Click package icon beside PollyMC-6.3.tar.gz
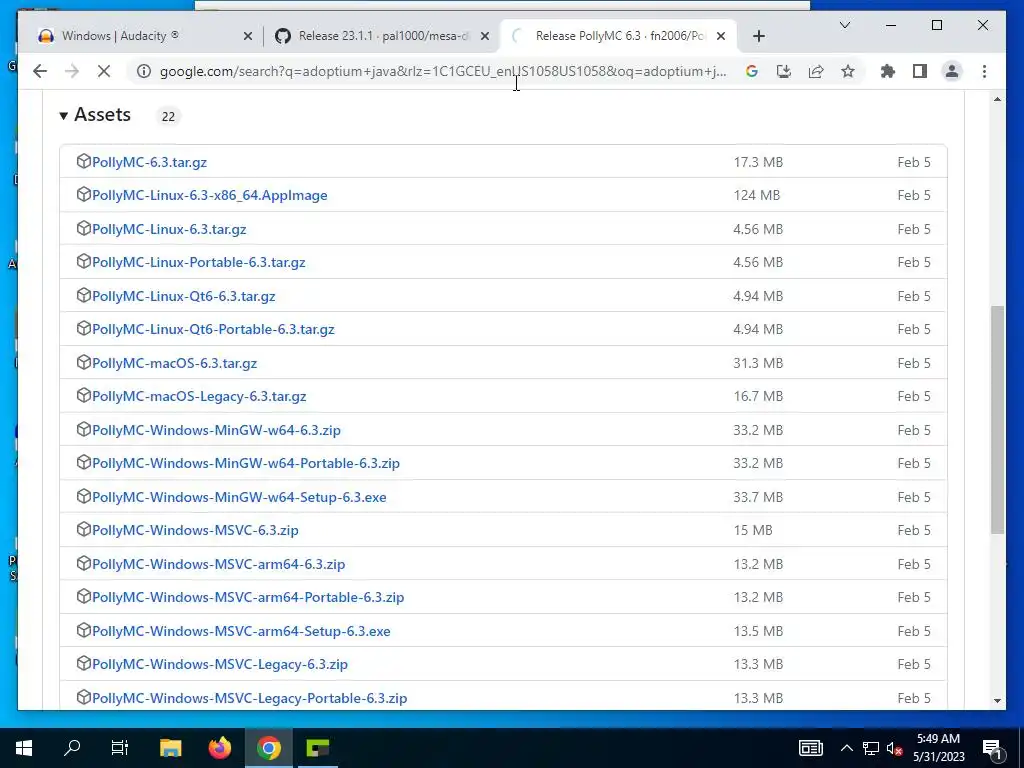This screenshot has height=768, width=1024. (83, 161)
